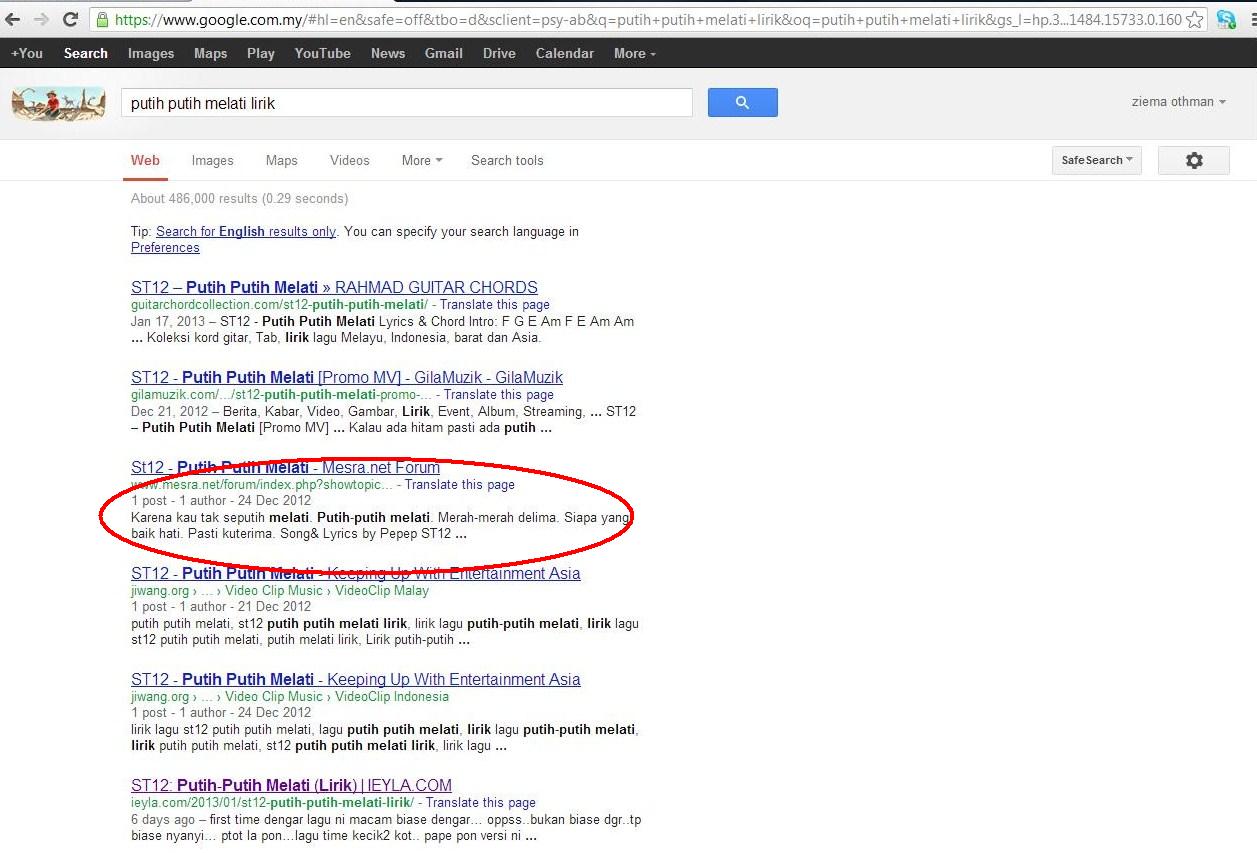
Task: Open Search tools
Action: [x=507, y=160]
